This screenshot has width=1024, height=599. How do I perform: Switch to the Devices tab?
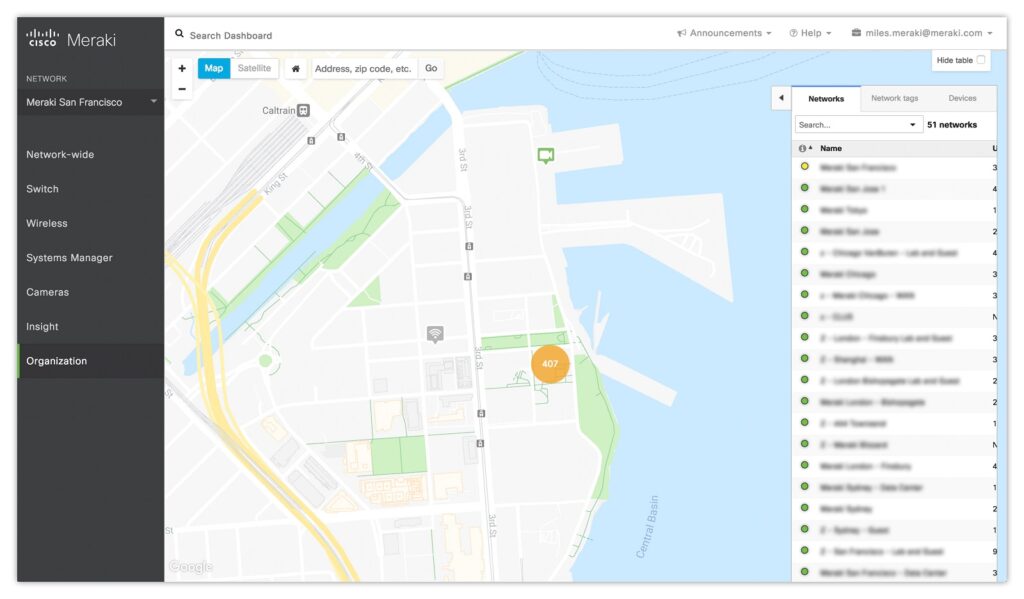click(x=965, y=98)
